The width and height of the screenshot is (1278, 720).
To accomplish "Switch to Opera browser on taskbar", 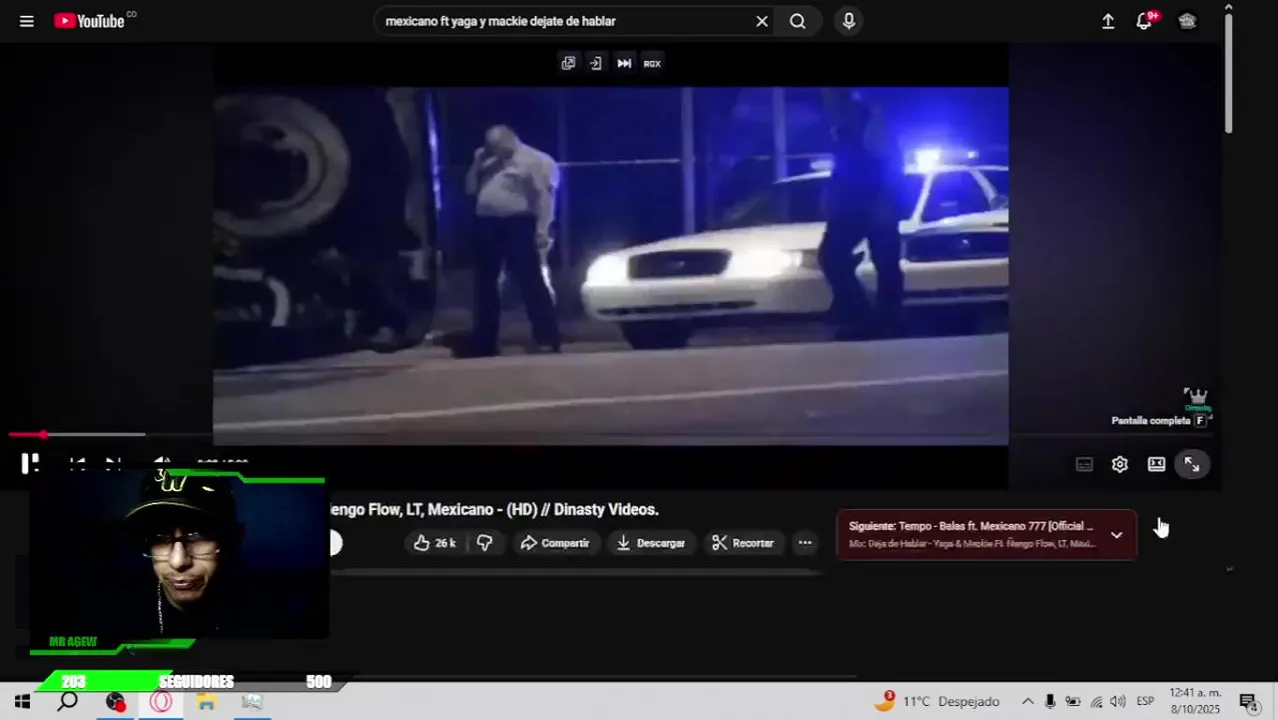I will [161, 702].
